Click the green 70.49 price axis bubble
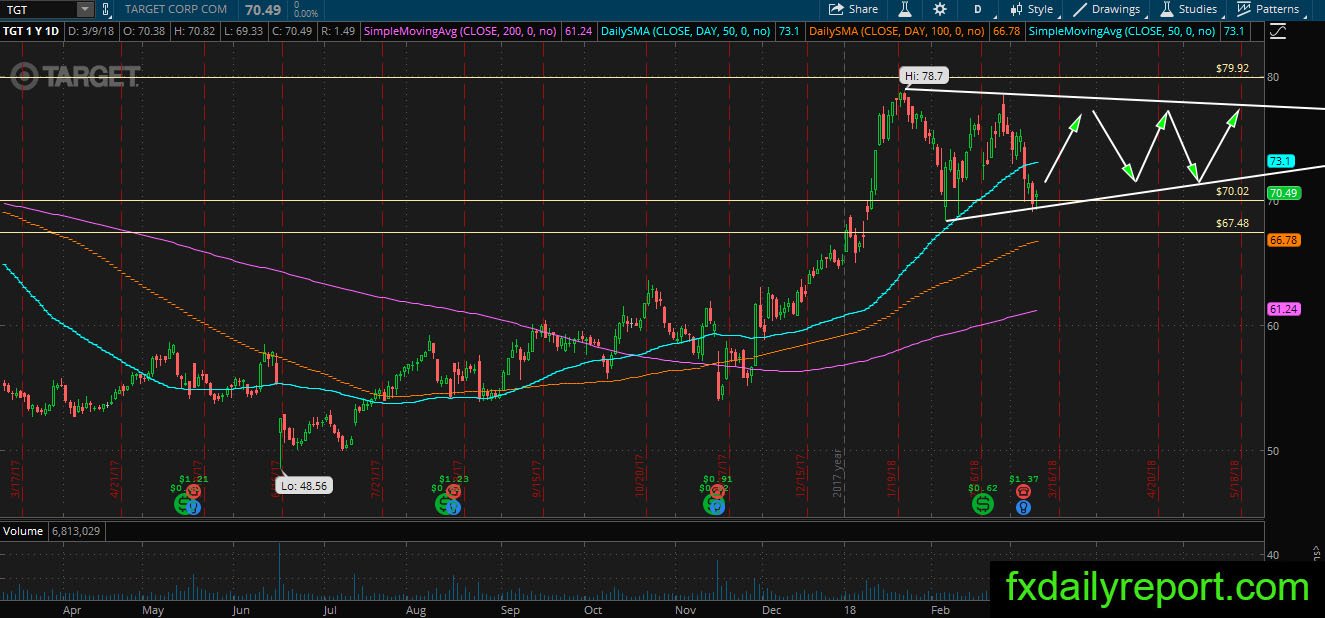Screen dimensions: 1325x618 click(x=1283, y=193)
